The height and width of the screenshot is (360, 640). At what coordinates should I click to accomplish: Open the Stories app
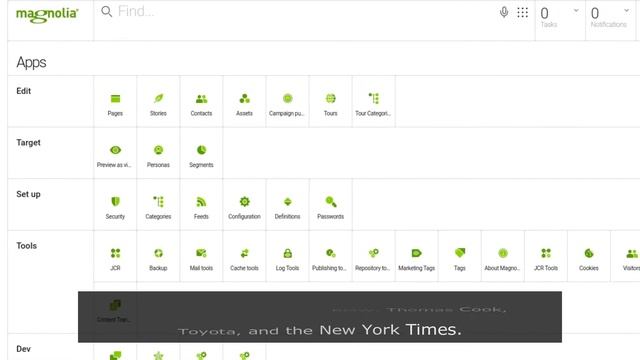[158, 102]
